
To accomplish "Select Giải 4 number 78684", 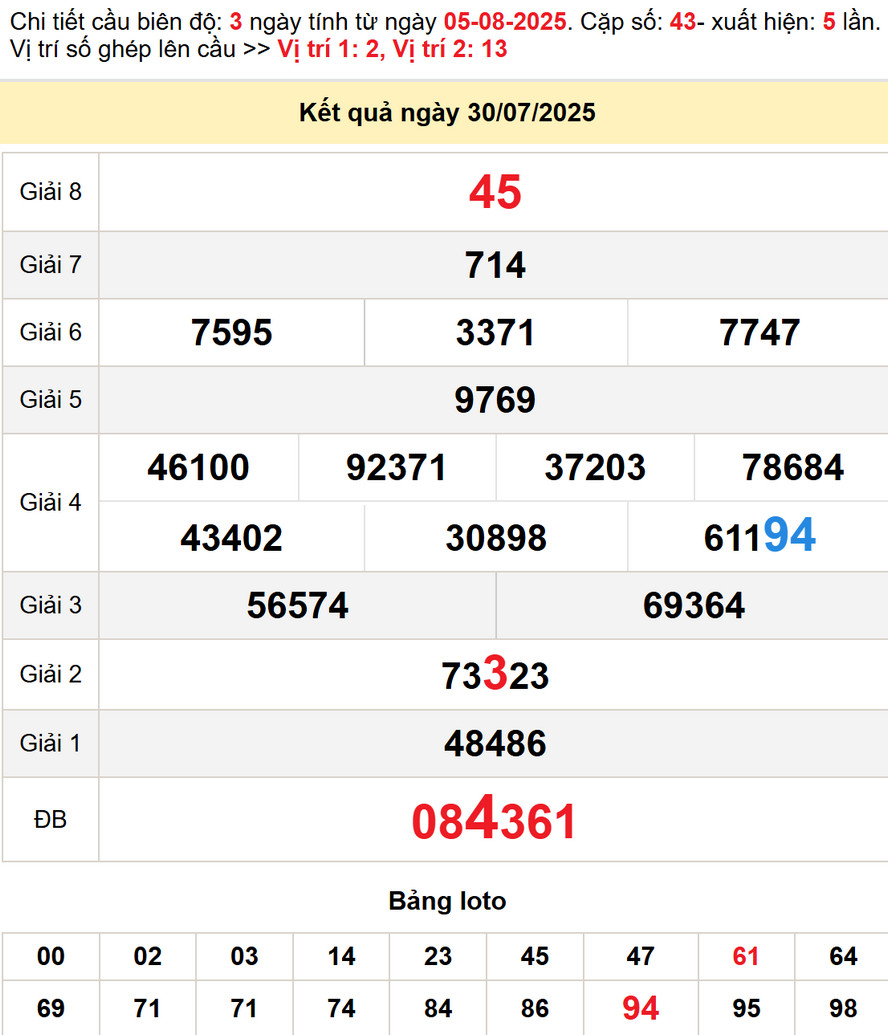I will pyautogui.click(x=792, y=467).
